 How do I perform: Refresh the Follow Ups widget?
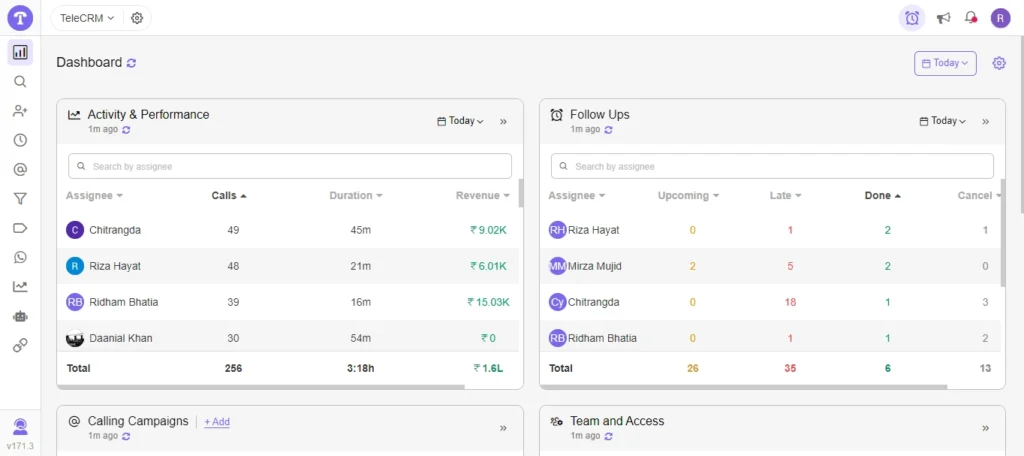pyautogui.click(x=609, y=129)
